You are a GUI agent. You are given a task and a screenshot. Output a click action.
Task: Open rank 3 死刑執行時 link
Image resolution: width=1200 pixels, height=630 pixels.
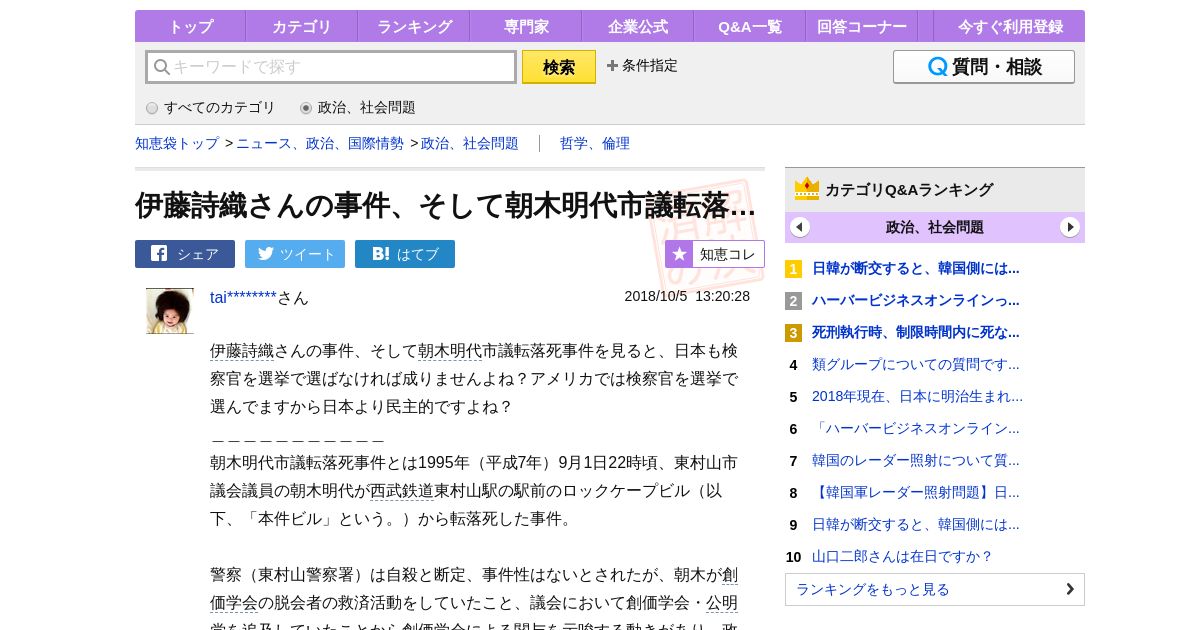916,332
